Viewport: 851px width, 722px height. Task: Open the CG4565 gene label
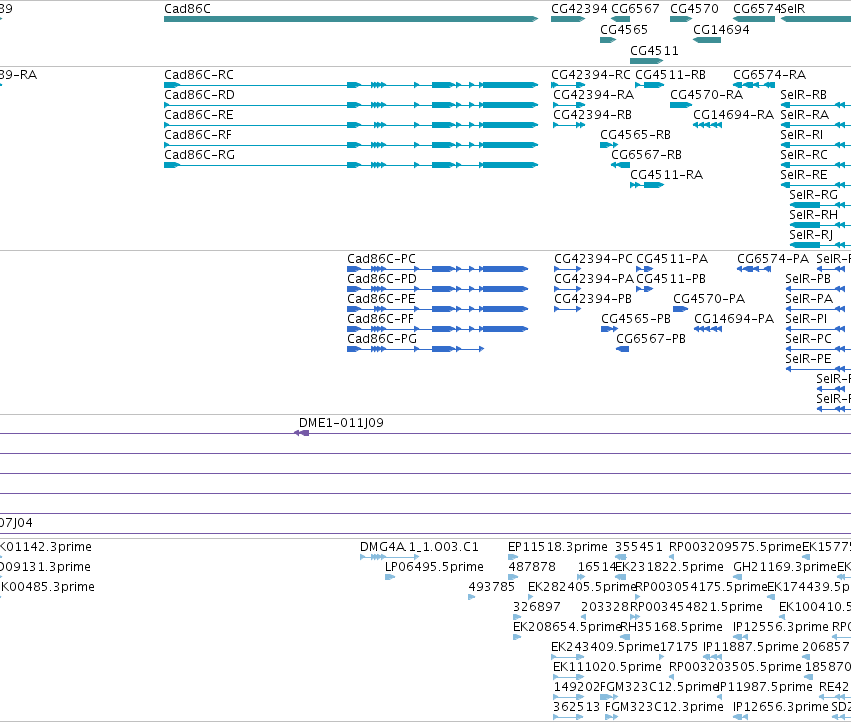(624, 29)
